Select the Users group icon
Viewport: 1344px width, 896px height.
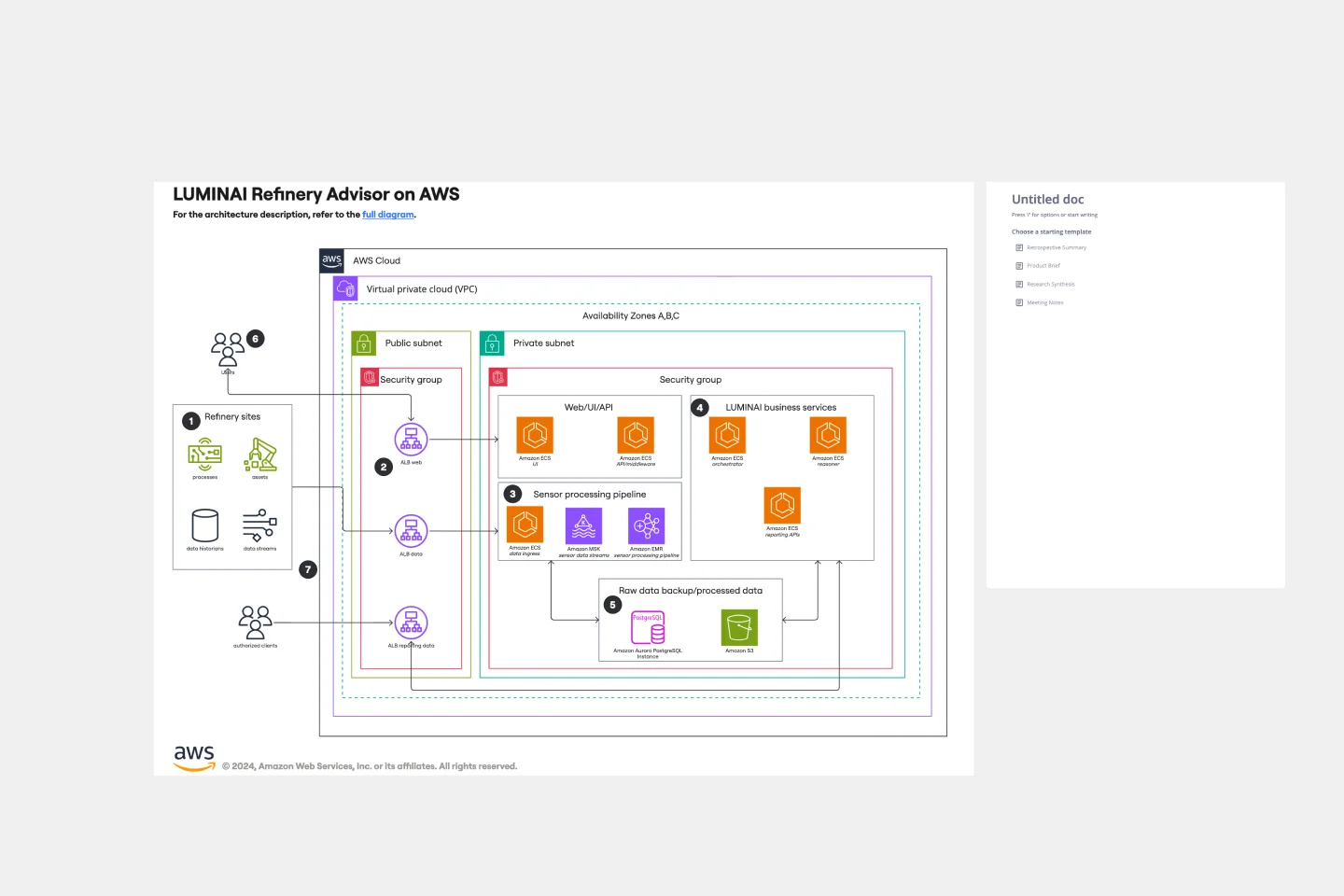tap(228, 349)
